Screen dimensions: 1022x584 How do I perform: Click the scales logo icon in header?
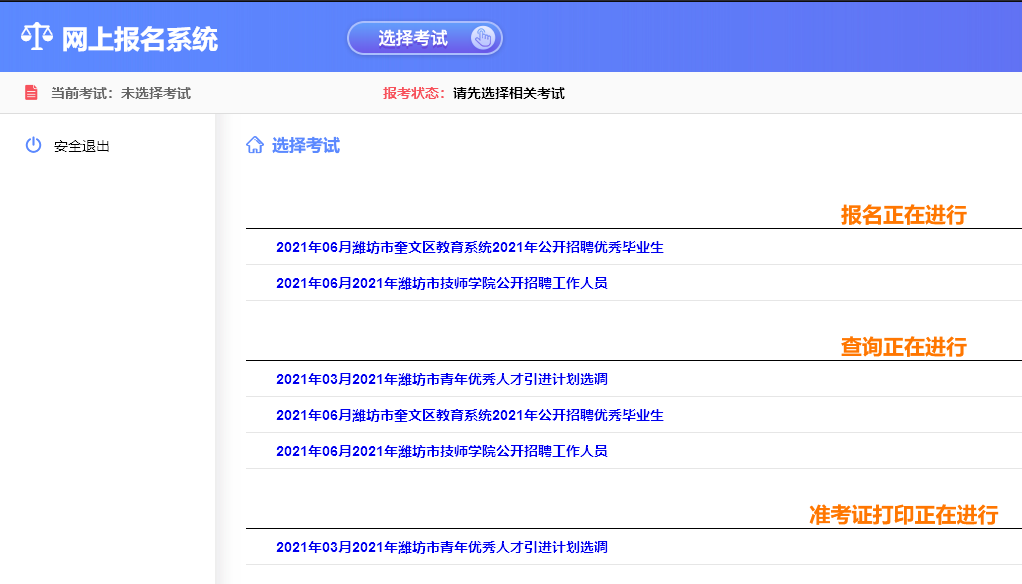point(36,38)
